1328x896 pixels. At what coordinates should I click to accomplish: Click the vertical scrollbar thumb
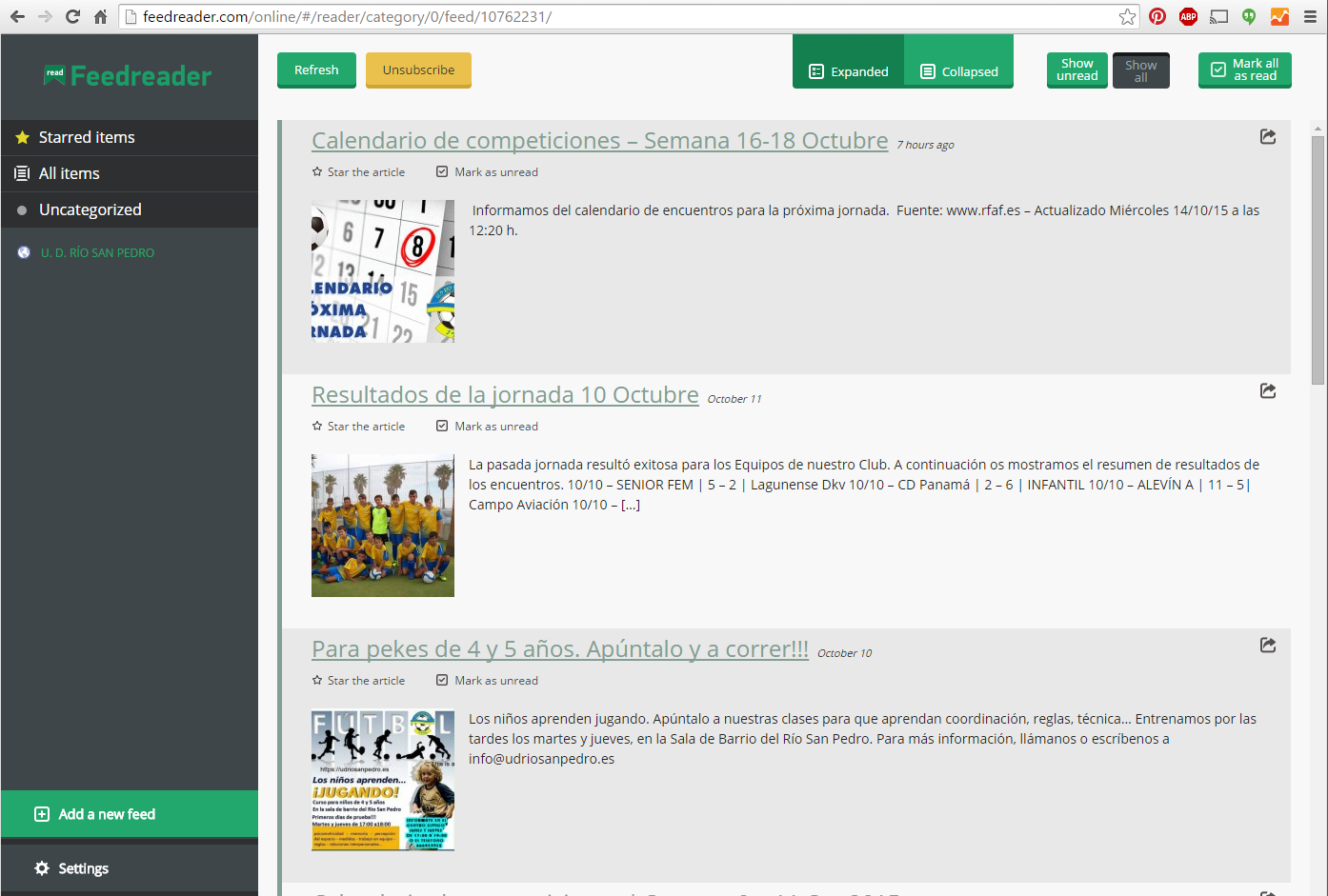point(1318,260)
